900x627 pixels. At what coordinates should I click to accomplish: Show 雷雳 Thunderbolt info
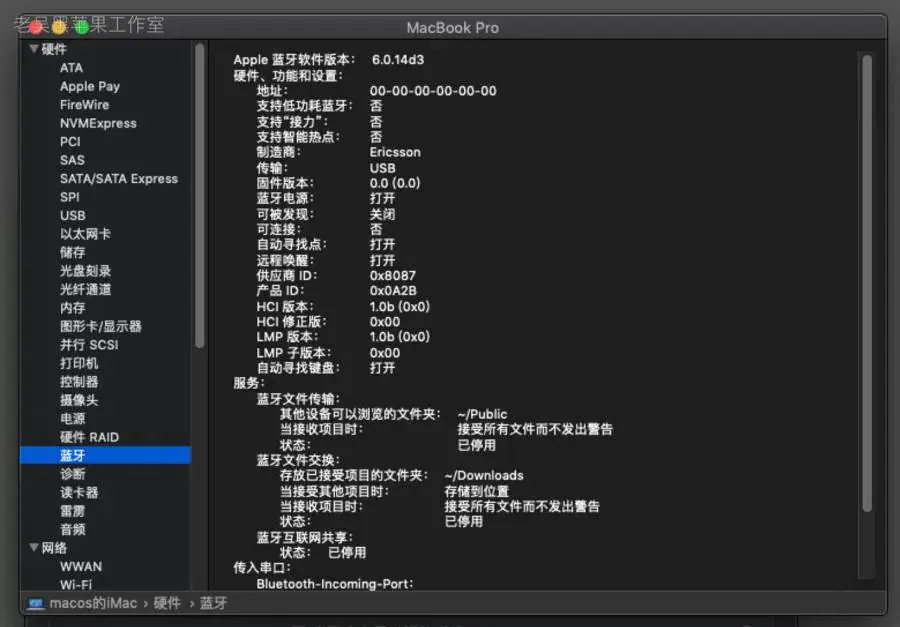point(72,510)
